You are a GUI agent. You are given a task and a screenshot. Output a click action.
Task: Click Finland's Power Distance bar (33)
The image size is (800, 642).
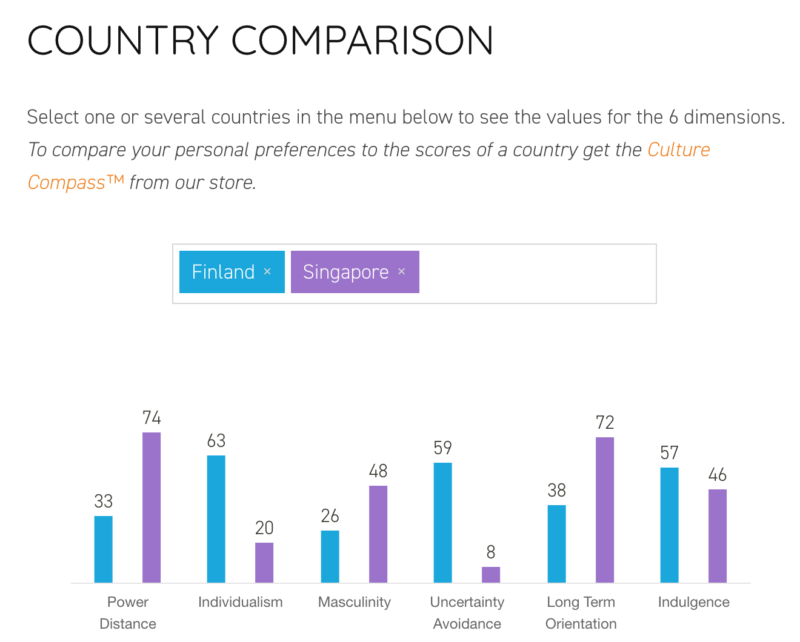[103, 549]
